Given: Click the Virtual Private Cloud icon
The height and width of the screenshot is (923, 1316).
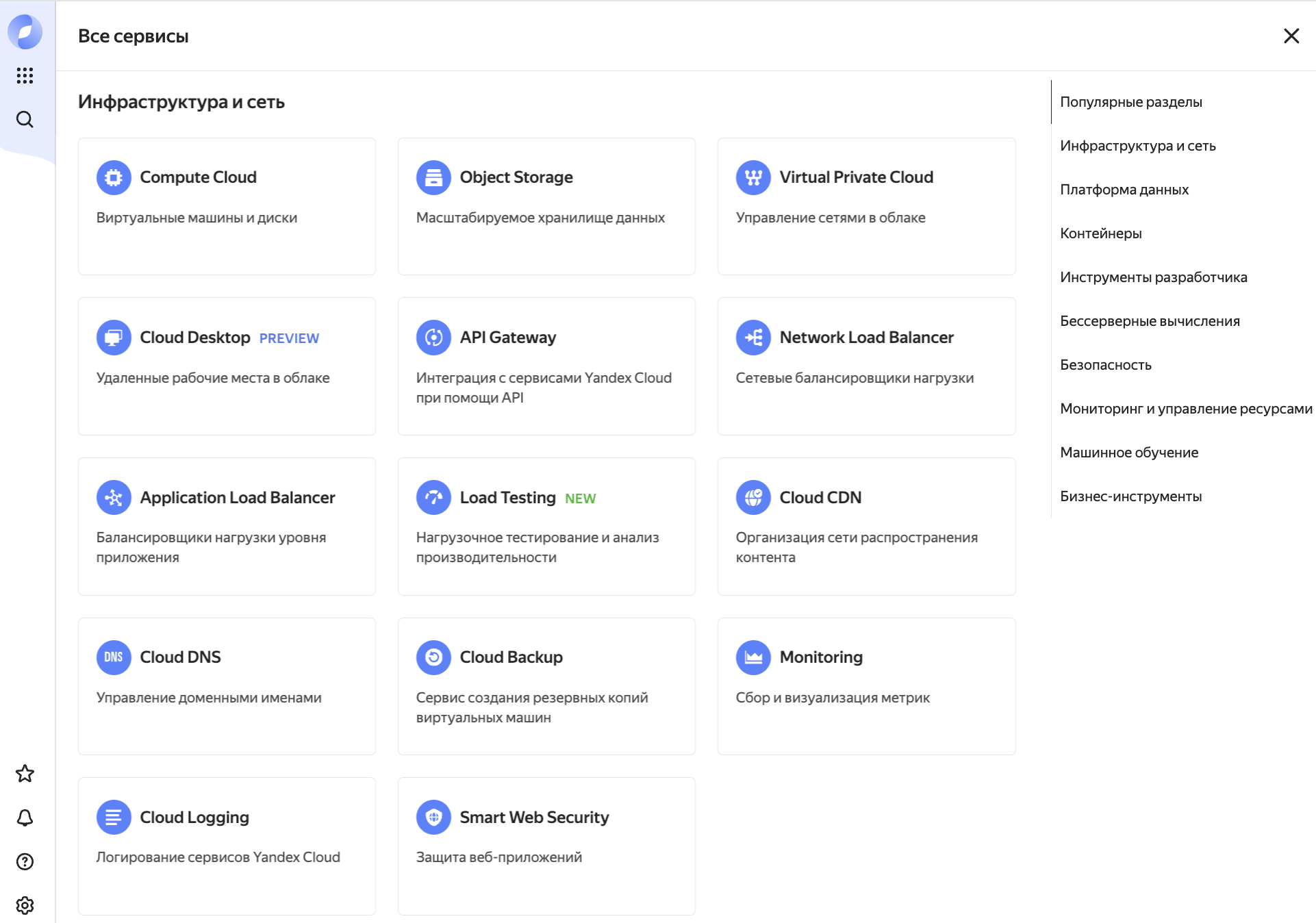Looking at the screenshot, I should 753,177.
